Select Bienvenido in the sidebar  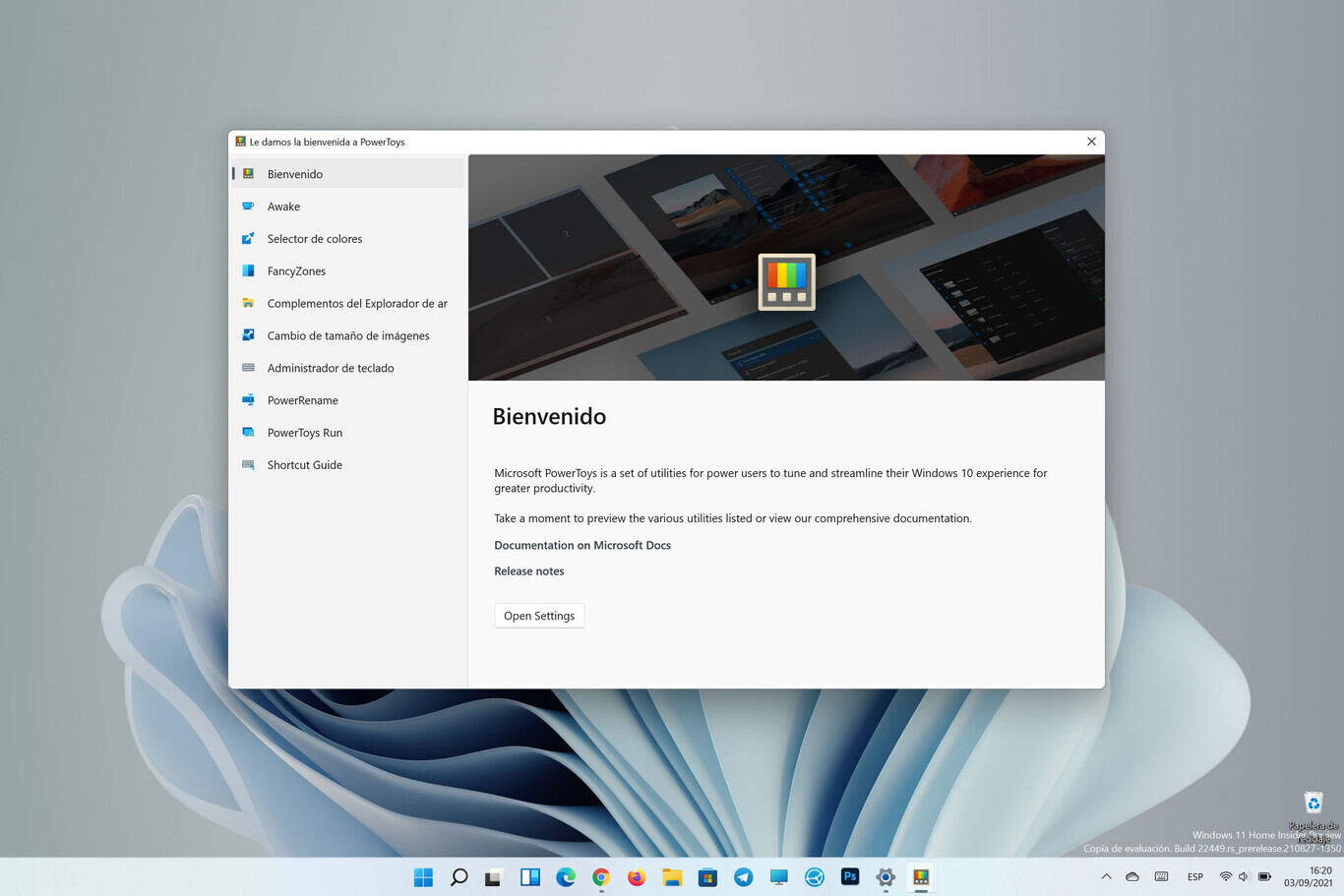347,174
